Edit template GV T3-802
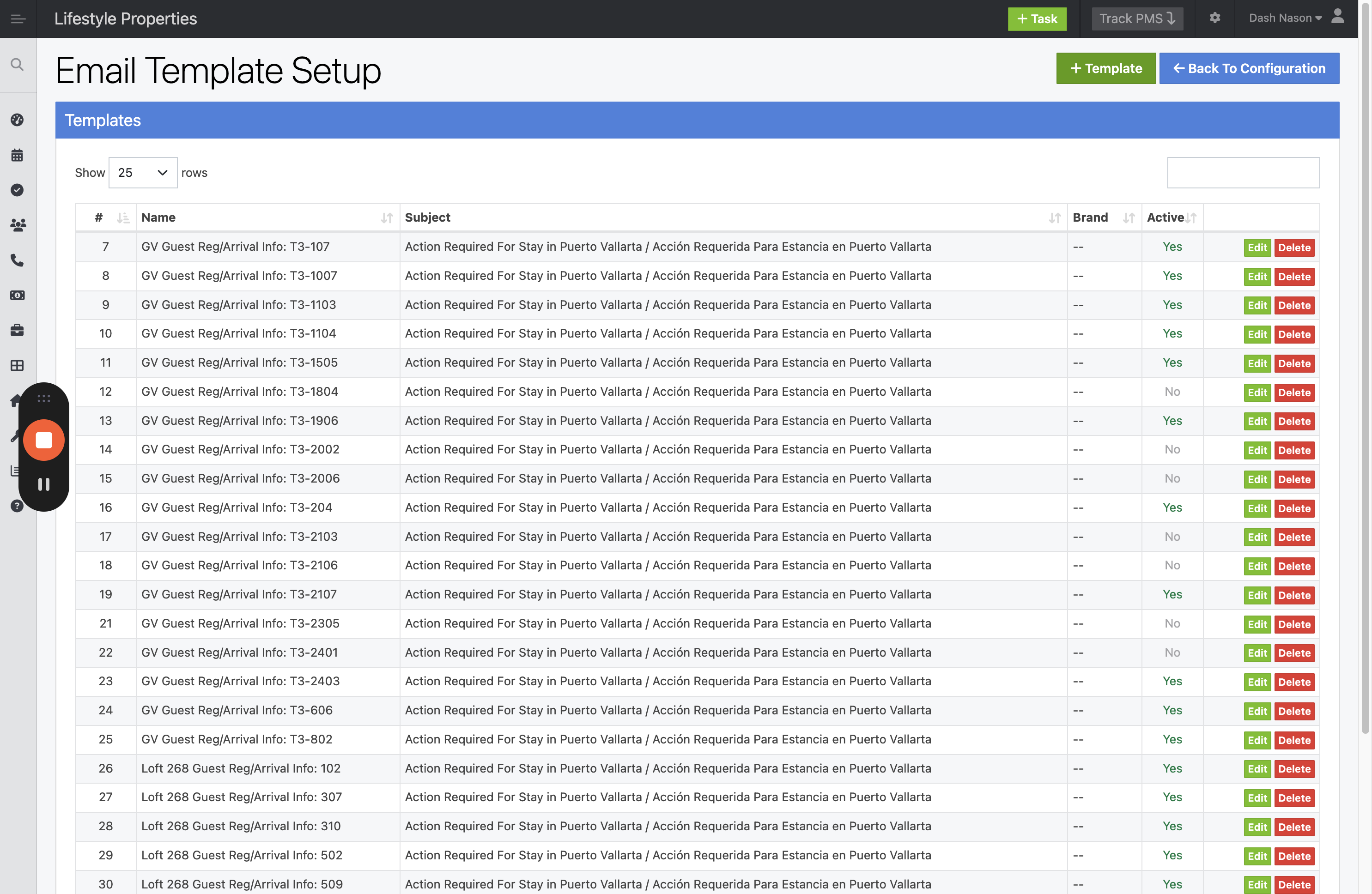The width and height of the screenshot is (1372, 894). (1257, 740)
